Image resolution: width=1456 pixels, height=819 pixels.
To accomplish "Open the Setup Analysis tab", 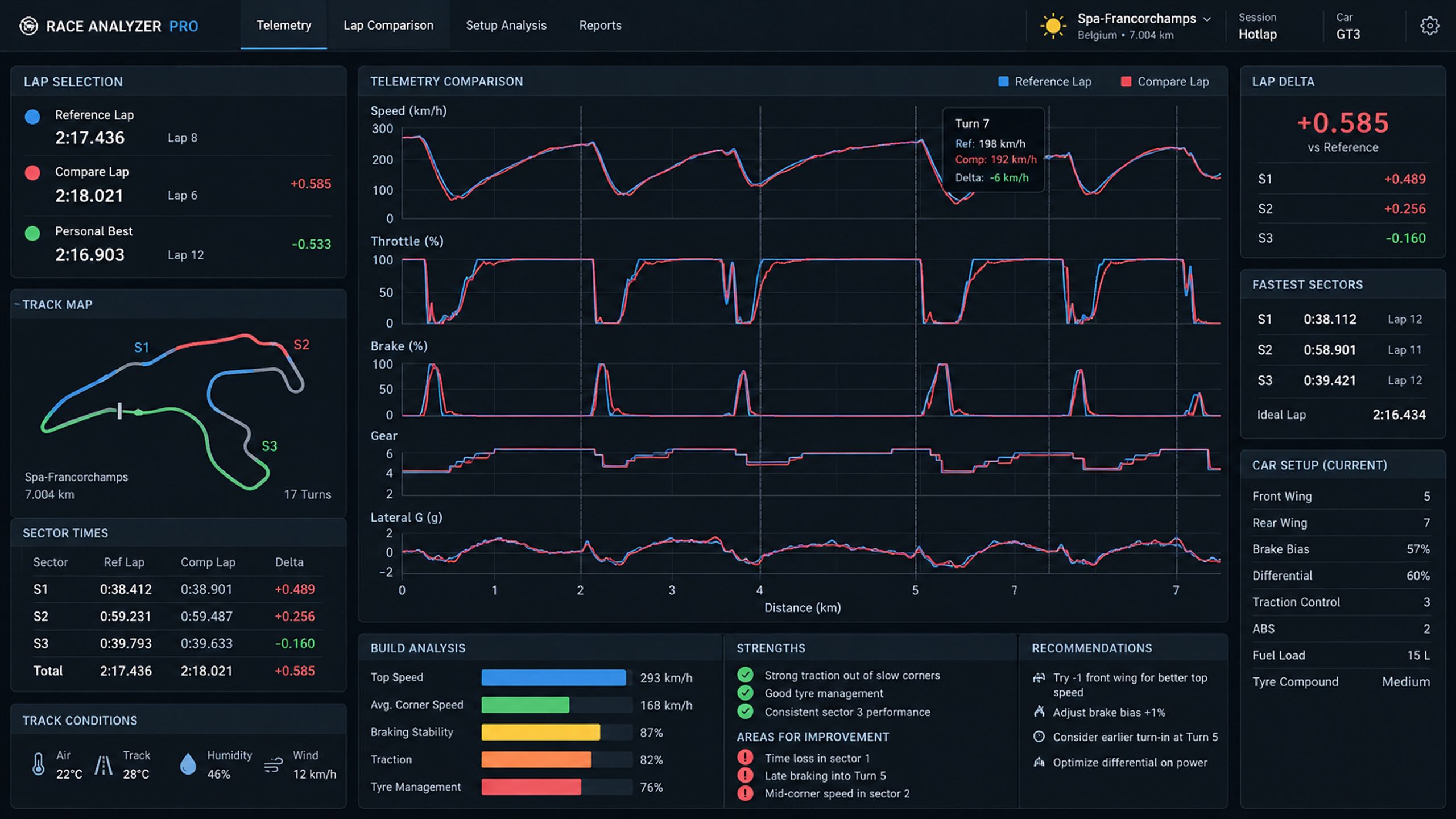I will (506, 25).
